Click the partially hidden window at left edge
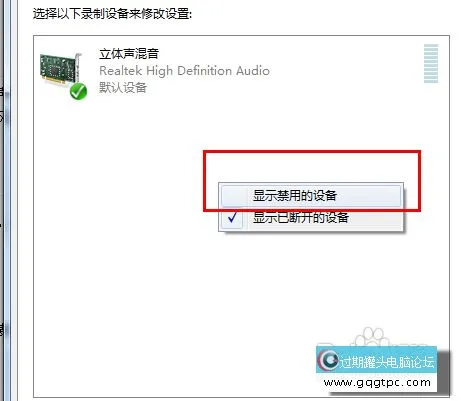This screenshot has height=401, width=461. click(x=5, y=200)
